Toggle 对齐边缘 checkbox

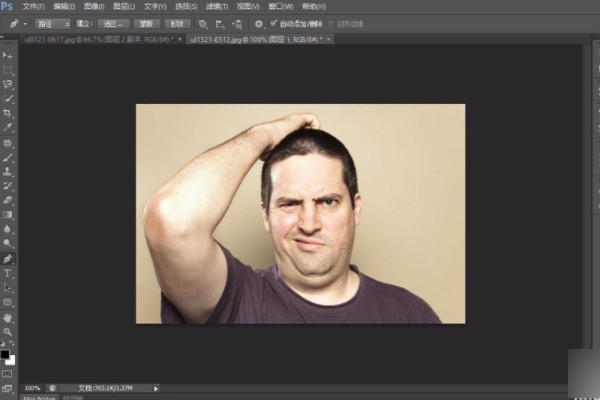[x=331, y=24]
